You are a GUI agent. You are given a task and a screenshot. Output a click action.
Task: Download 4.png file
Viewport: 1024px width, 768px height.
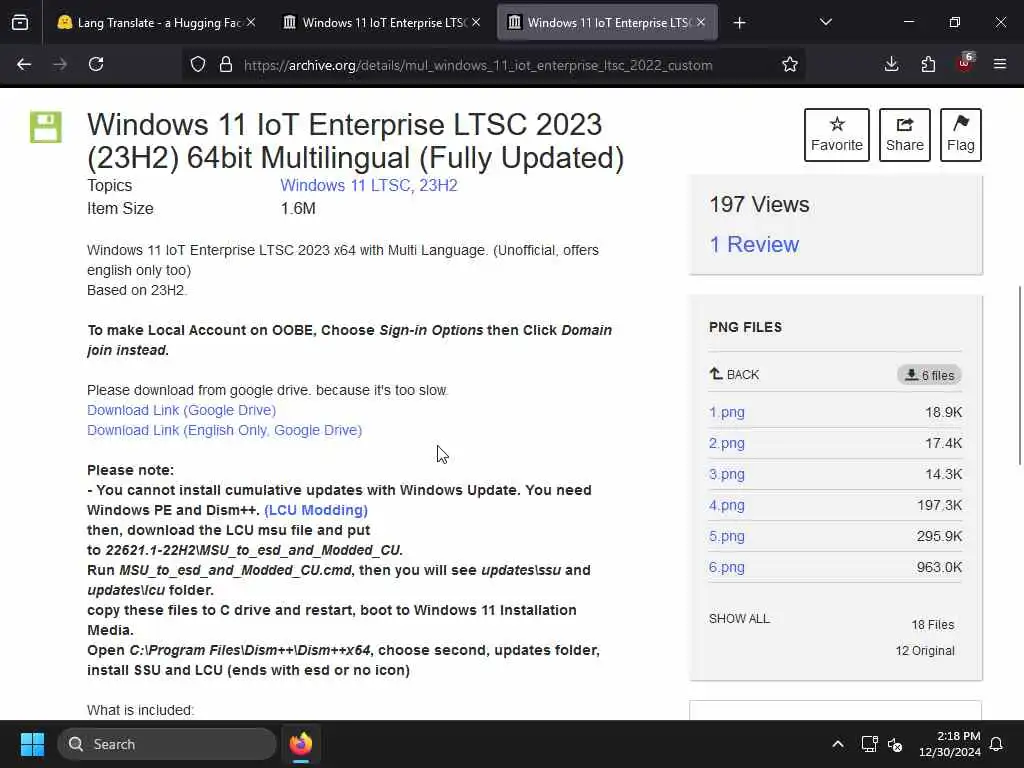tap(727, 505)
